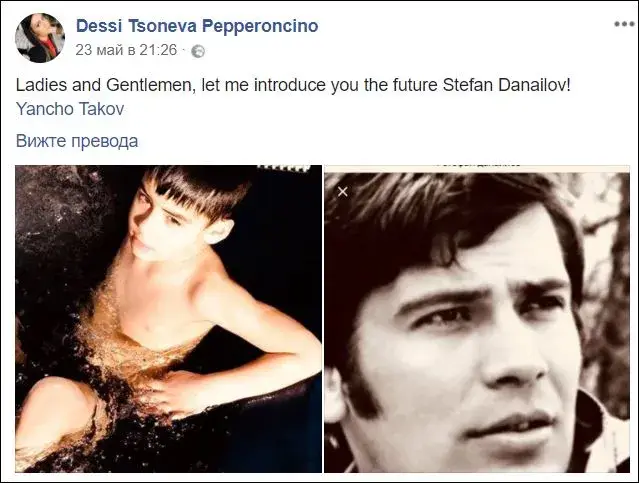
Task: Open Dessi Tsoneva Pepperoncino profile name
Action: coord(197,26)
